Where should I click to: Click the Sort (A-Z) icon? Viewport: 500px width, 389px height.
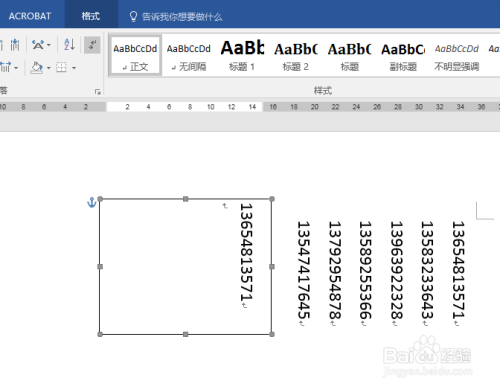coord(69,44)
